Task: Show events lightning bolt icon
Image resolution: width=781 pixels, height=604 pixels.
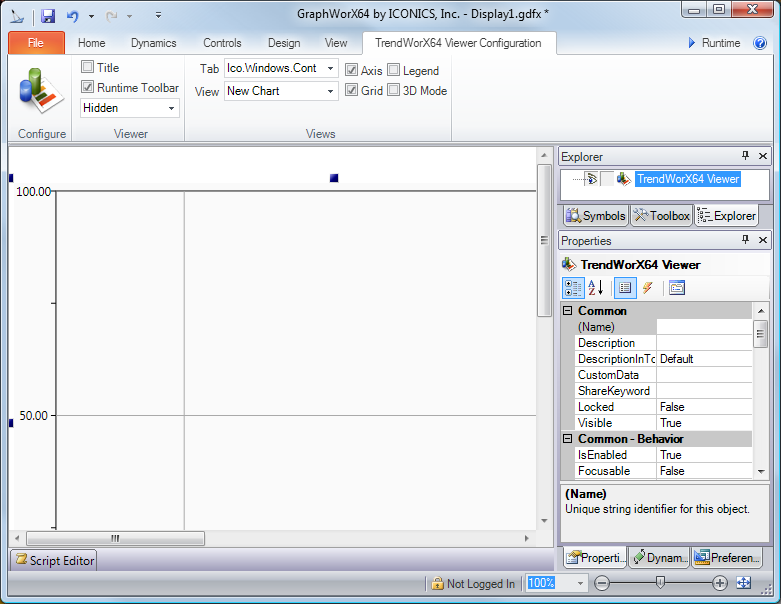Action: [648, 288]
